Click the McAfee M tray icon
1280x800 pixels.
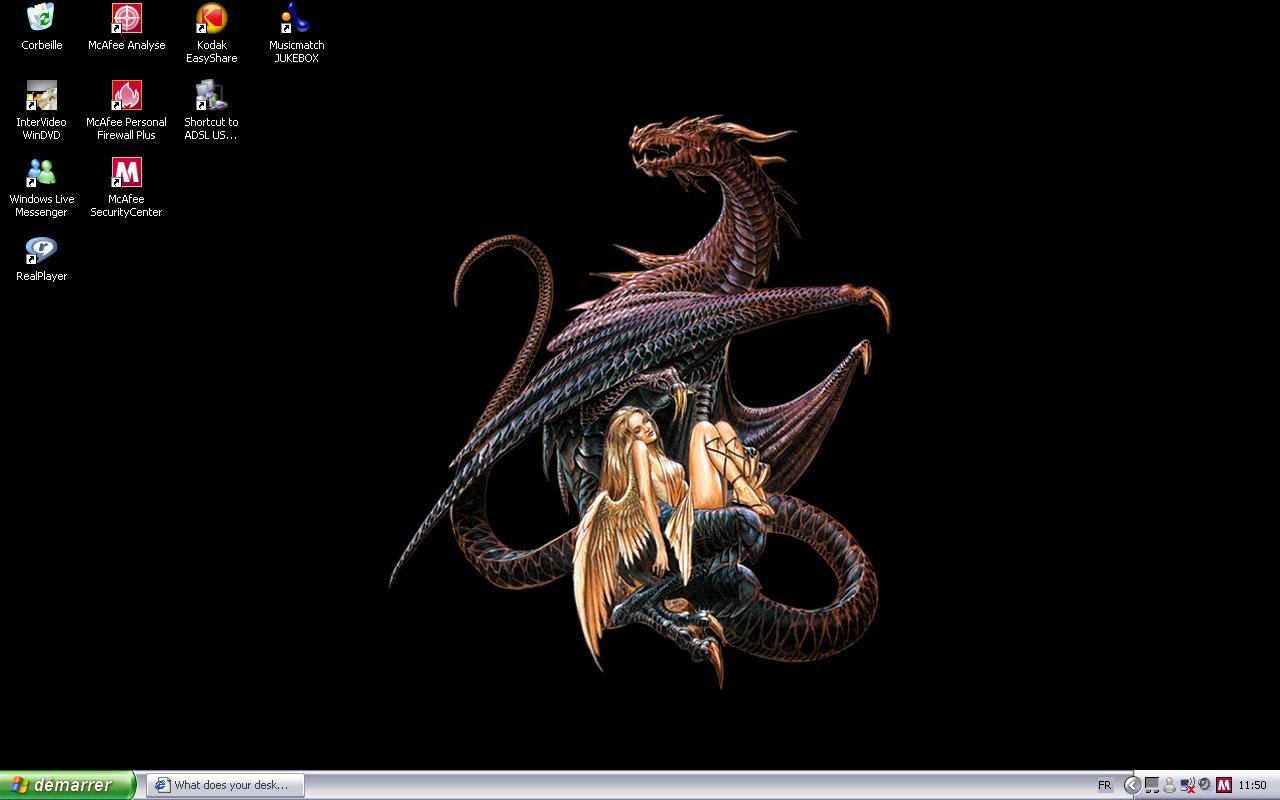pos(1223,785)
